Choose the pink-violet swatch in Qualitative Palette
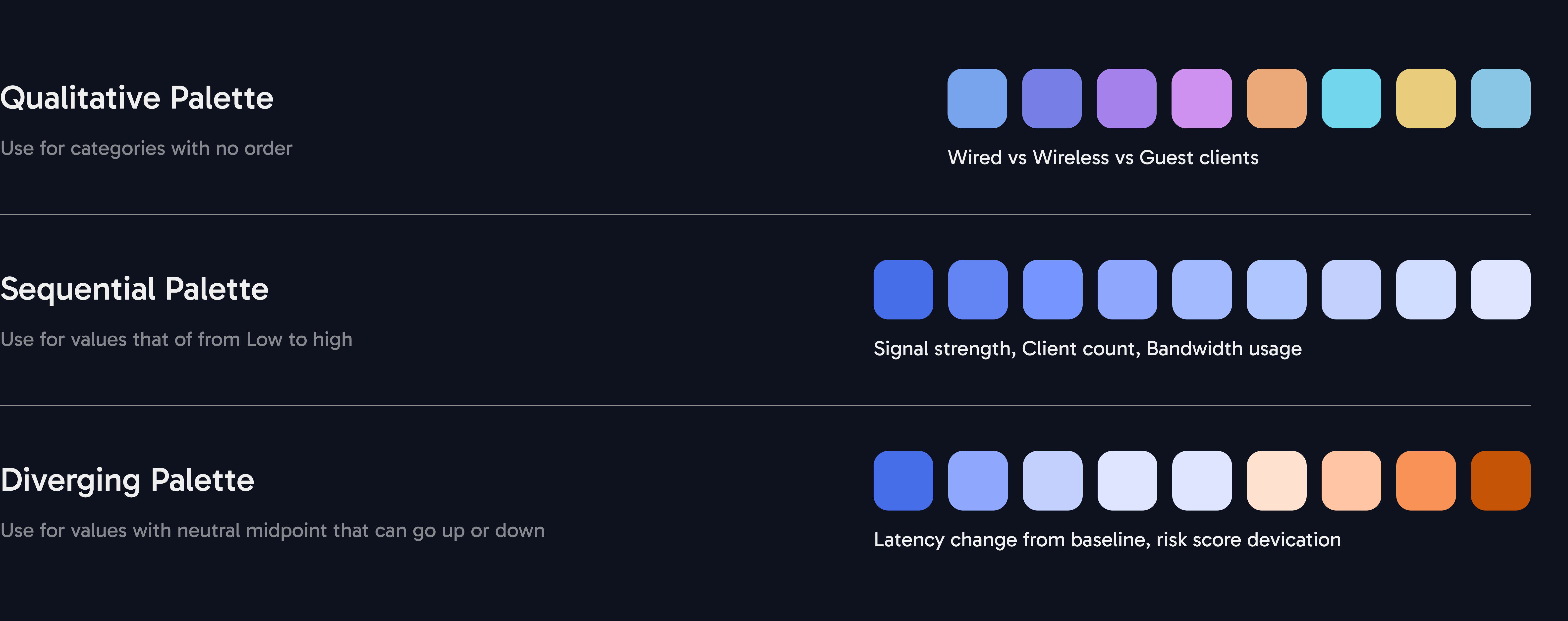1568x621 pixels. coord(1202,99)
